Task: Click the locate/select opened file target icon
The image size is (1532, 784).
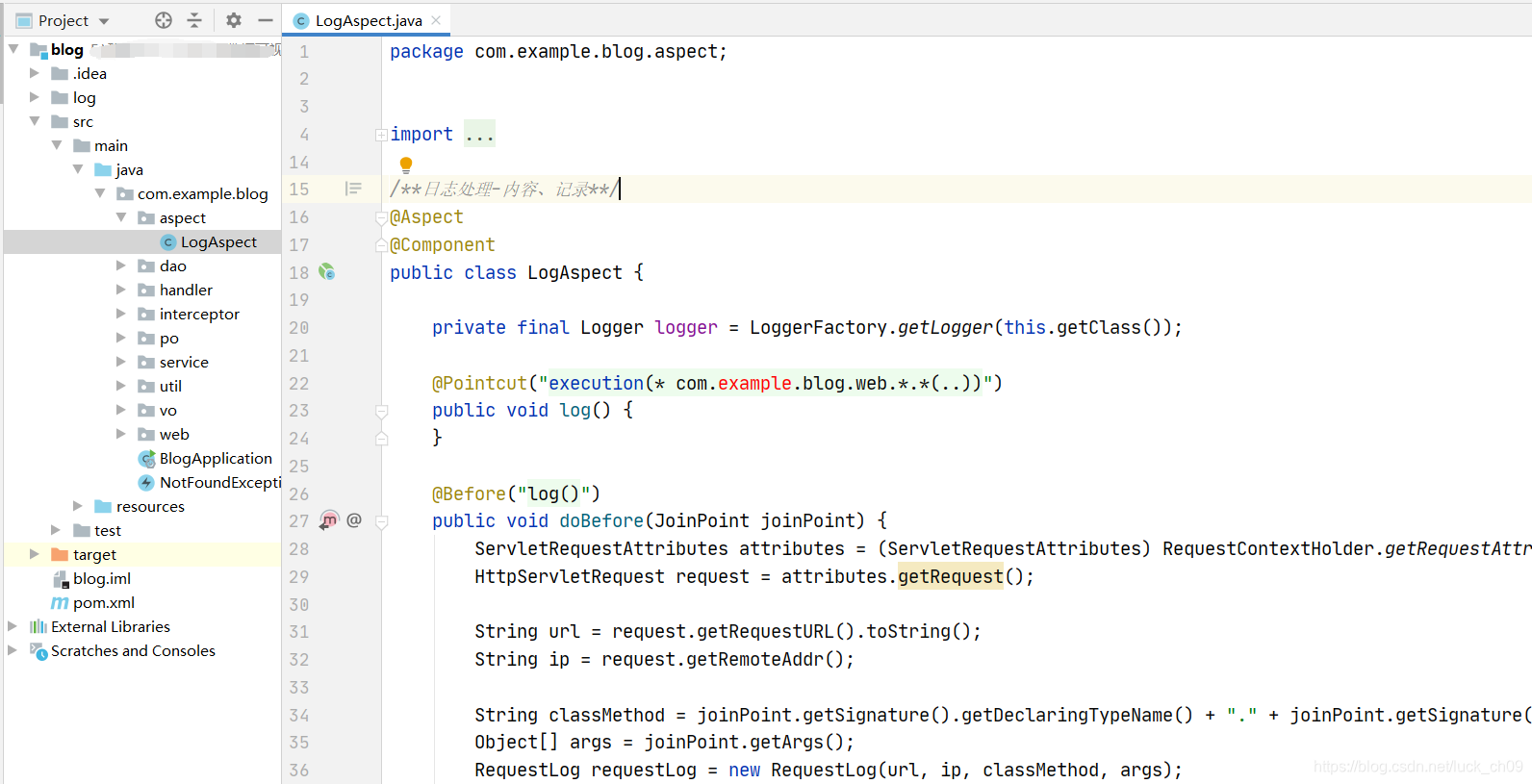Action: tap(164, 20)
